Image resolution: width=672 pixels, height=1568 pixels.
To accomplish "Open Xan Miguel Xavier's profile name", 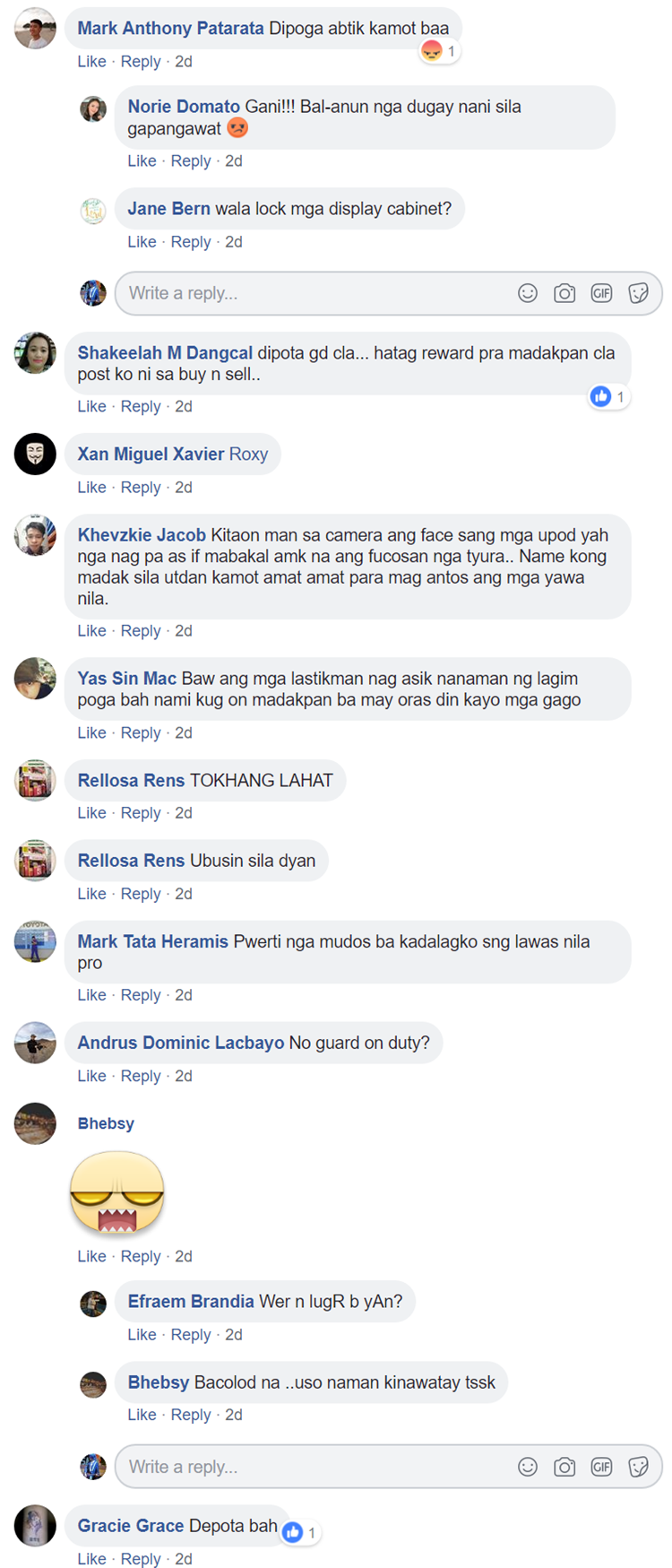I will point(151,454).
